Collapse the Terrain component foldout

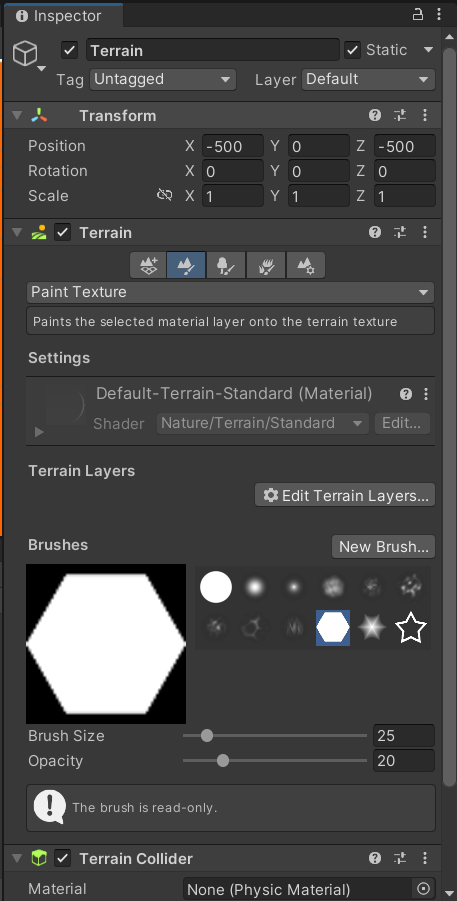[17, 232]
